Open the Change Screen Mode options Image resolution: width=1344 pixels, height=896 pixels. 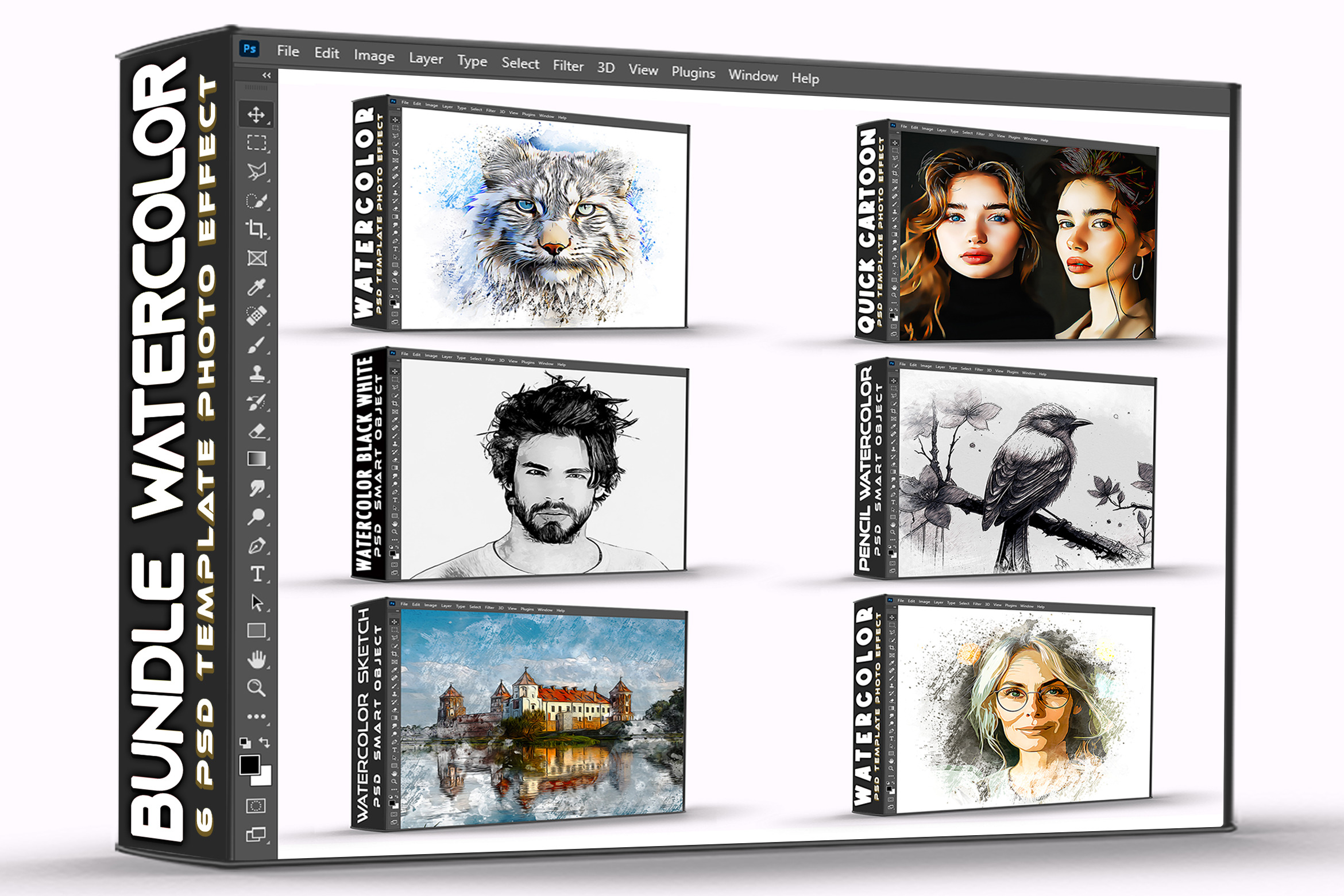[256, 835]
